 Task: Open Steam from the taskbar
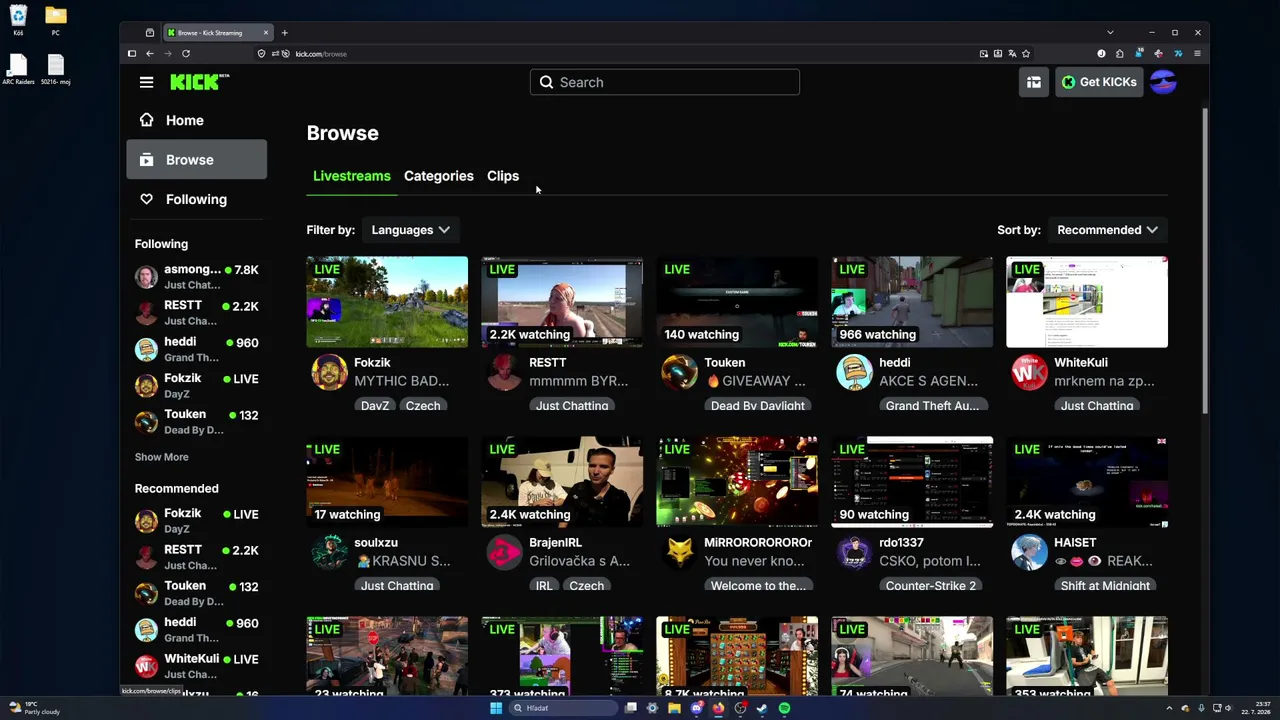pos(762,708)
